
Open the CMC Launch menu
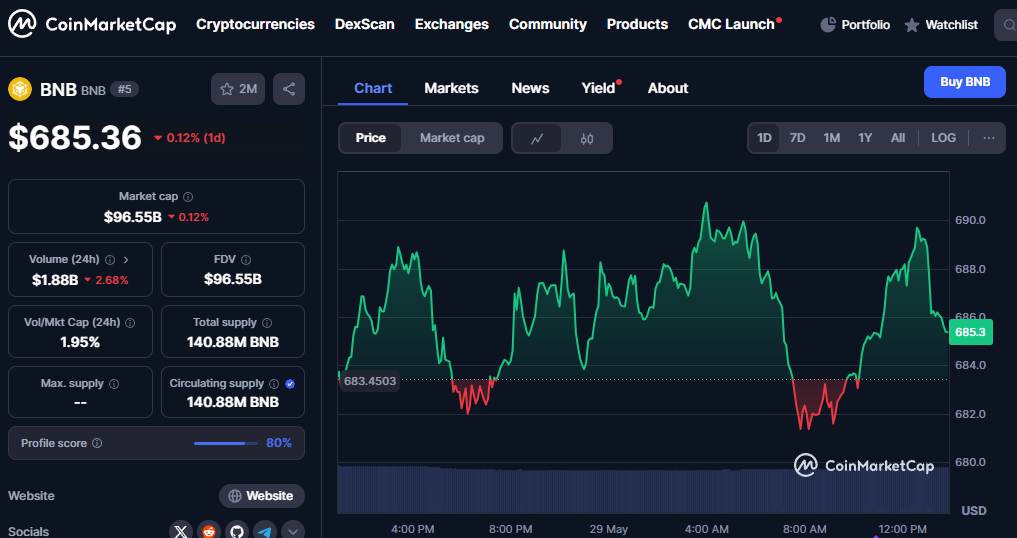coord(734,24)
